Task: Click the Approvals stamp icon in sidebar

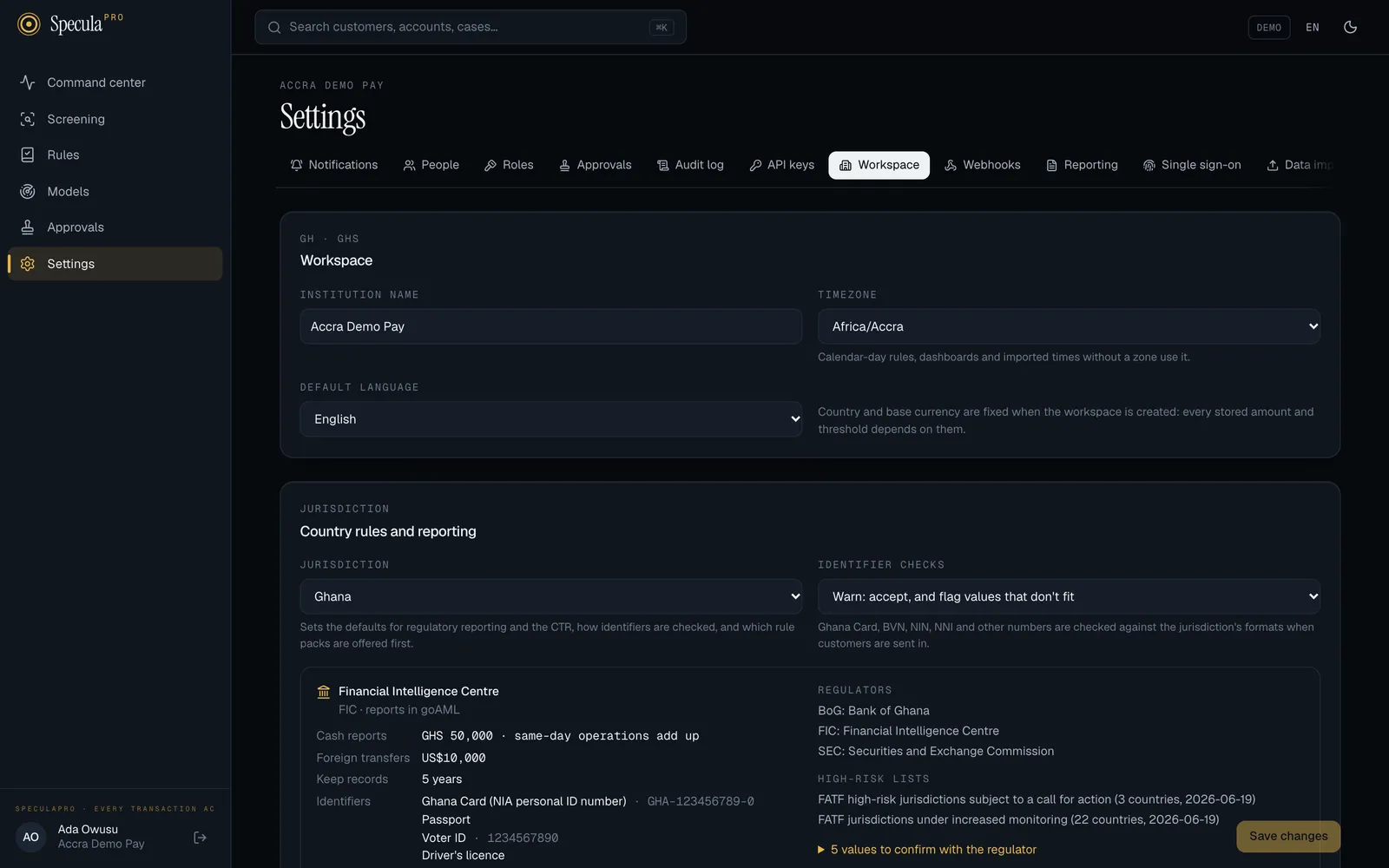Action: [x=28, y=227]
